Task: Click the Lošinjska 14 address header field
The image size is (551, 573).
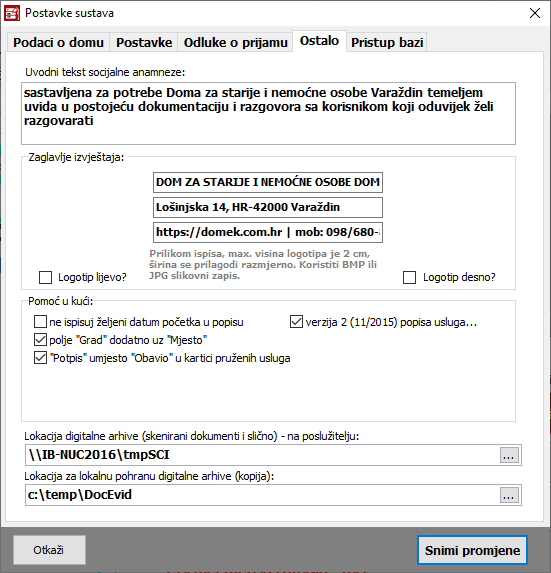Action: click(x=268, y=207)
